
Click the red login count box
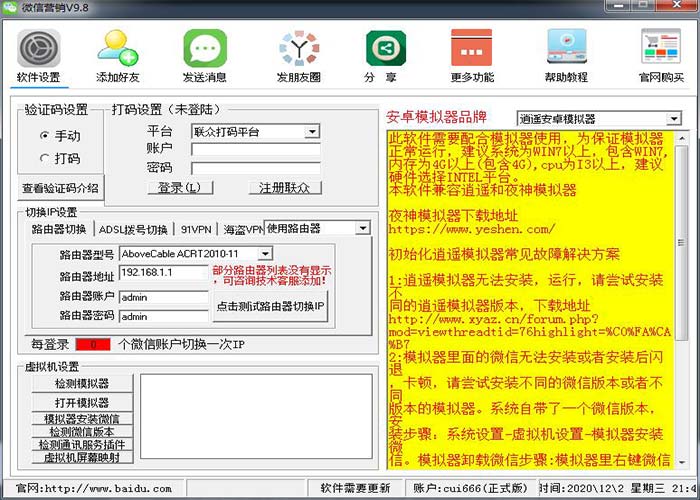93,344
